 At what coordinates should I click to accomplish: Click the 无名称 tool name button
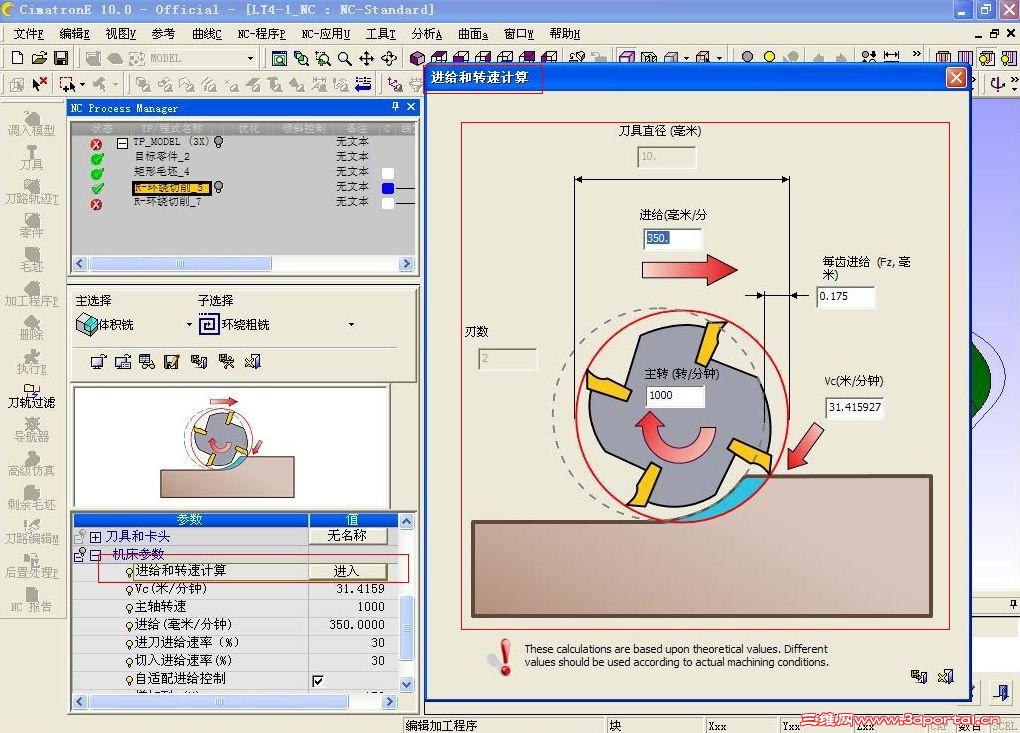pyautogui.click(x=347, y=535)
